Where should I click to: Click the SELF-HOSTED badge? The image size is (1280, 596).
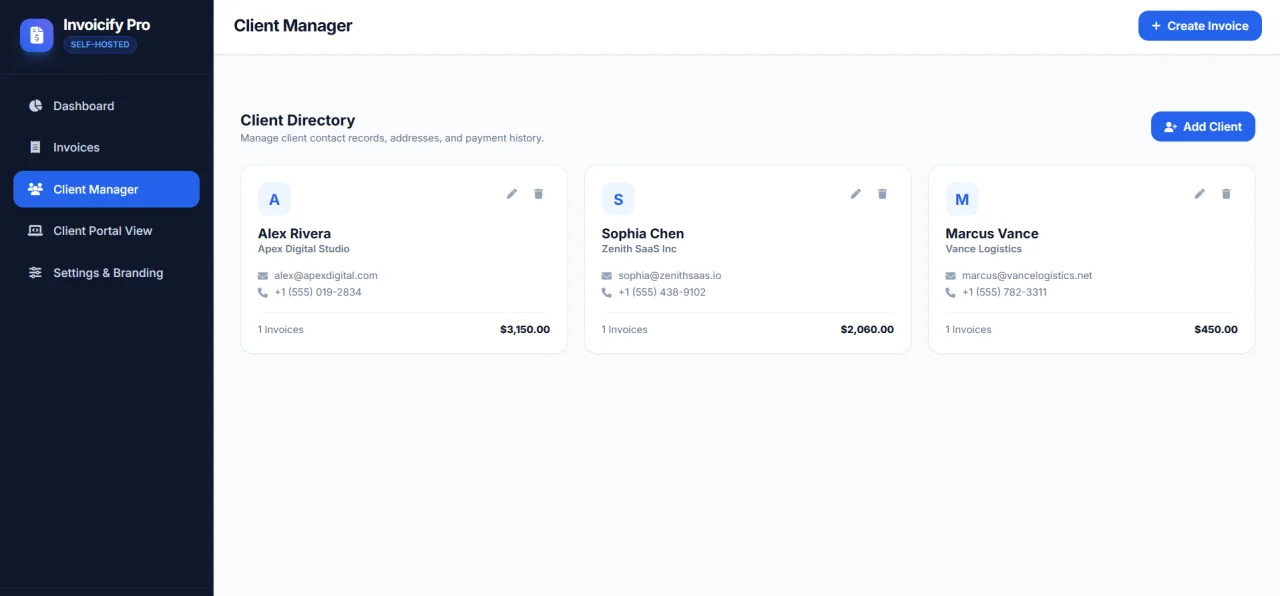pyautogui.click(x=100, y=45)
